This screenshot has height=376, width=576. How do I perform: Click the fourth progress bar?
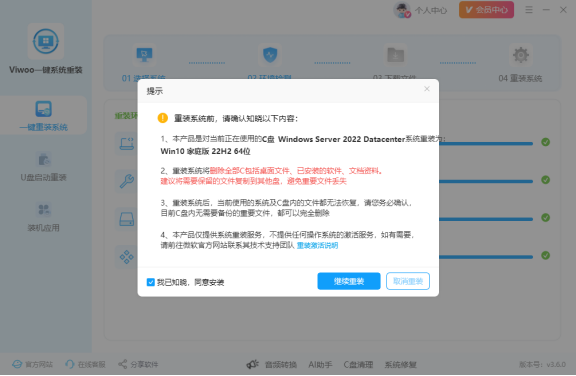[x=486, y=257]
